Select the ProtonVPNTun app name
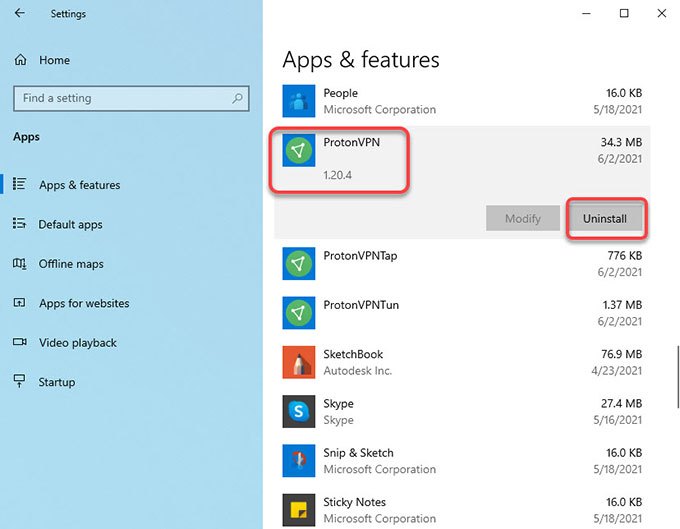This screenshot has height=529, width=680. point(361,305)
